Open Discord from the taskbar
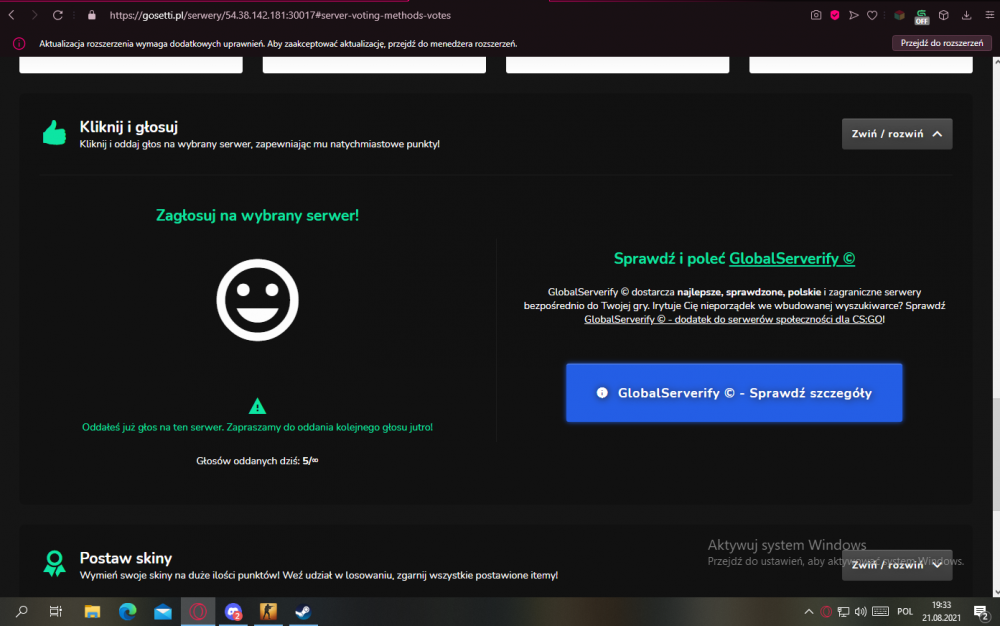Image resolution: width=1000 pixels, height=626 pixels. click(x=233, y=611)
